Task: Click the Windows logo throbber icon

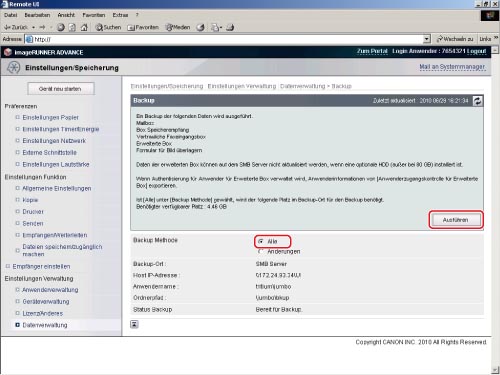Action: tap(490, 16)
